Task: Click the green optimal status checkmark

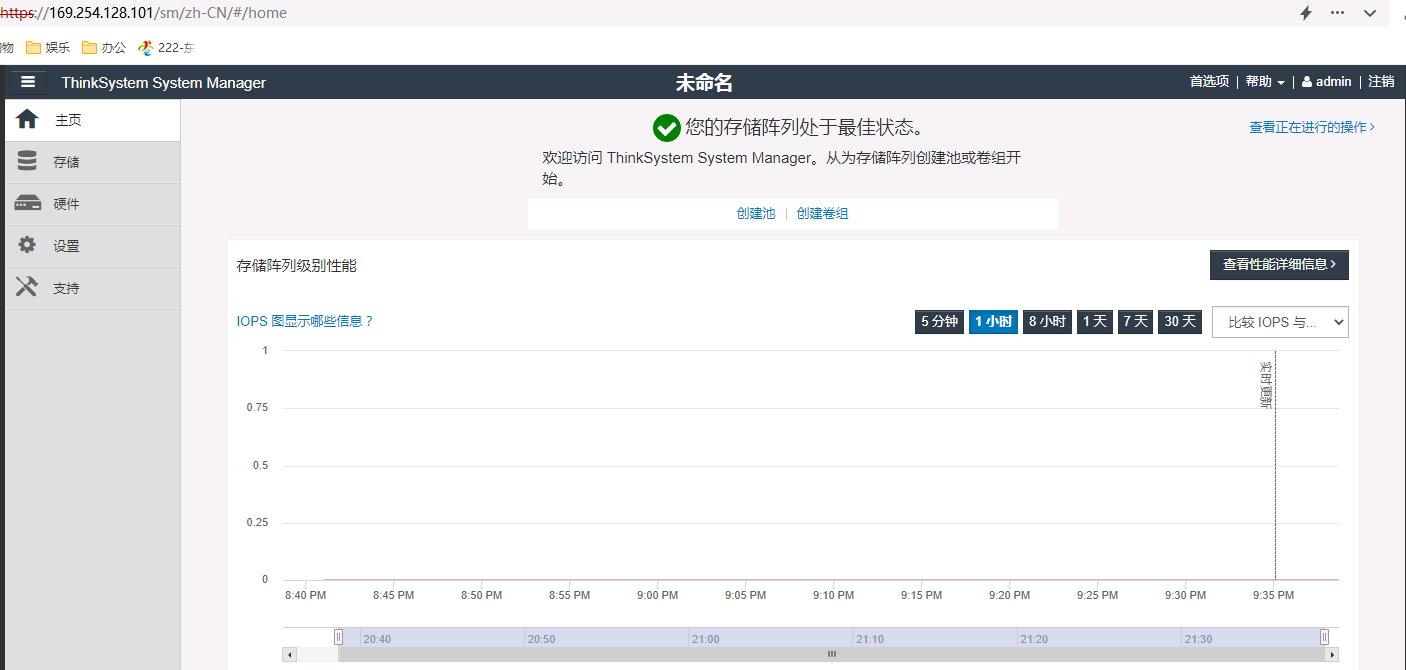Action: click(666, 128)
